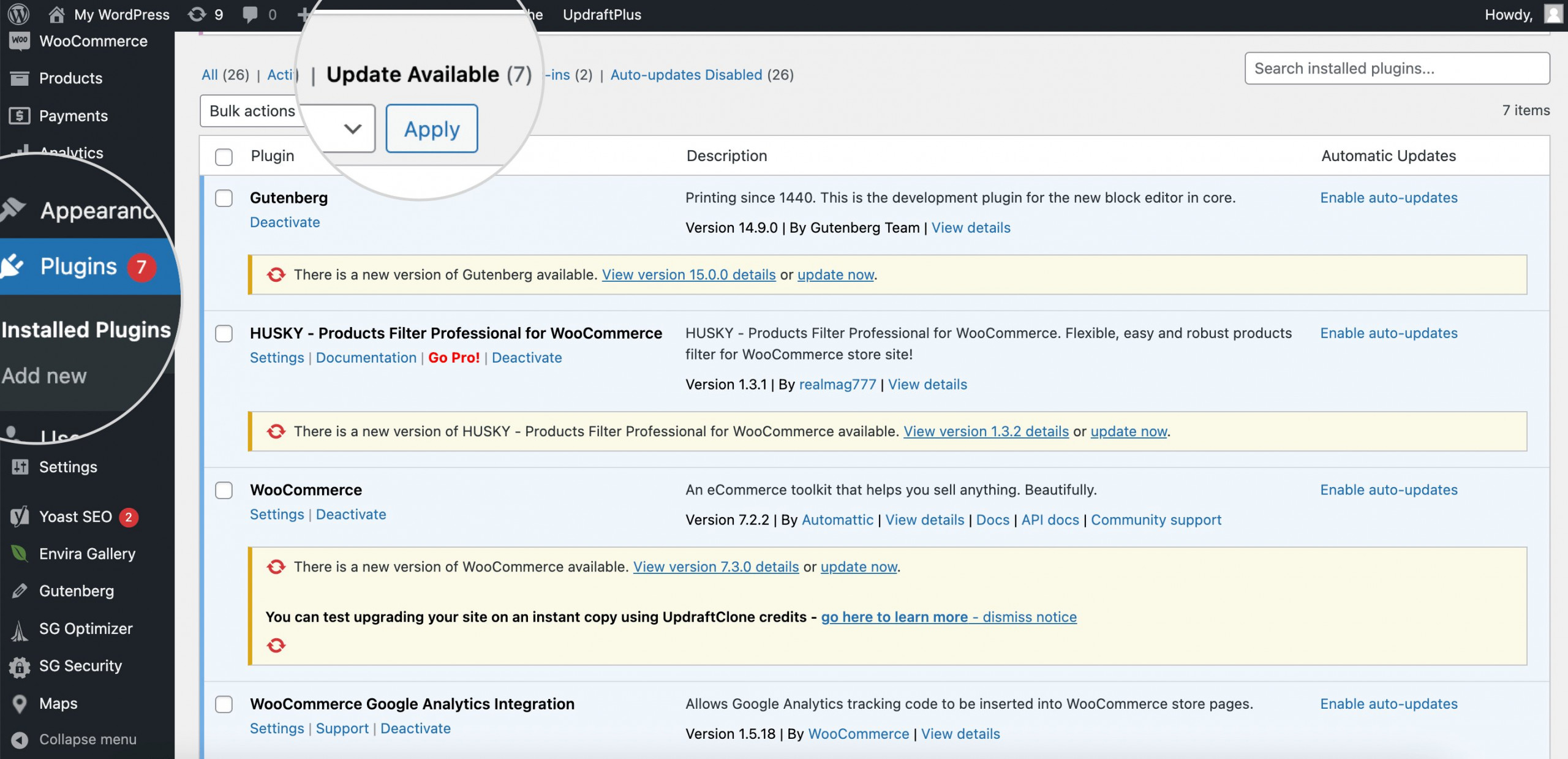Open the WordPress logo menu

(x=18, y=13)
